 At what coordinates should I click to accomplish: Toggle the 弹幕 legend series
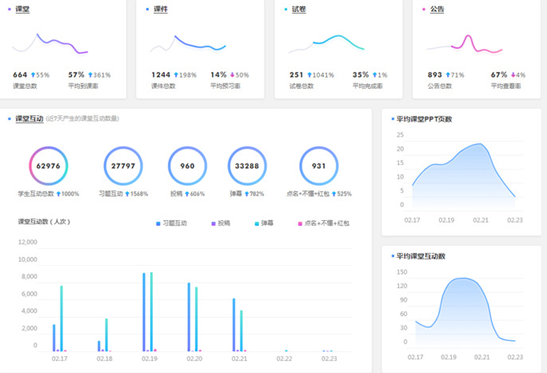[264, 223]
